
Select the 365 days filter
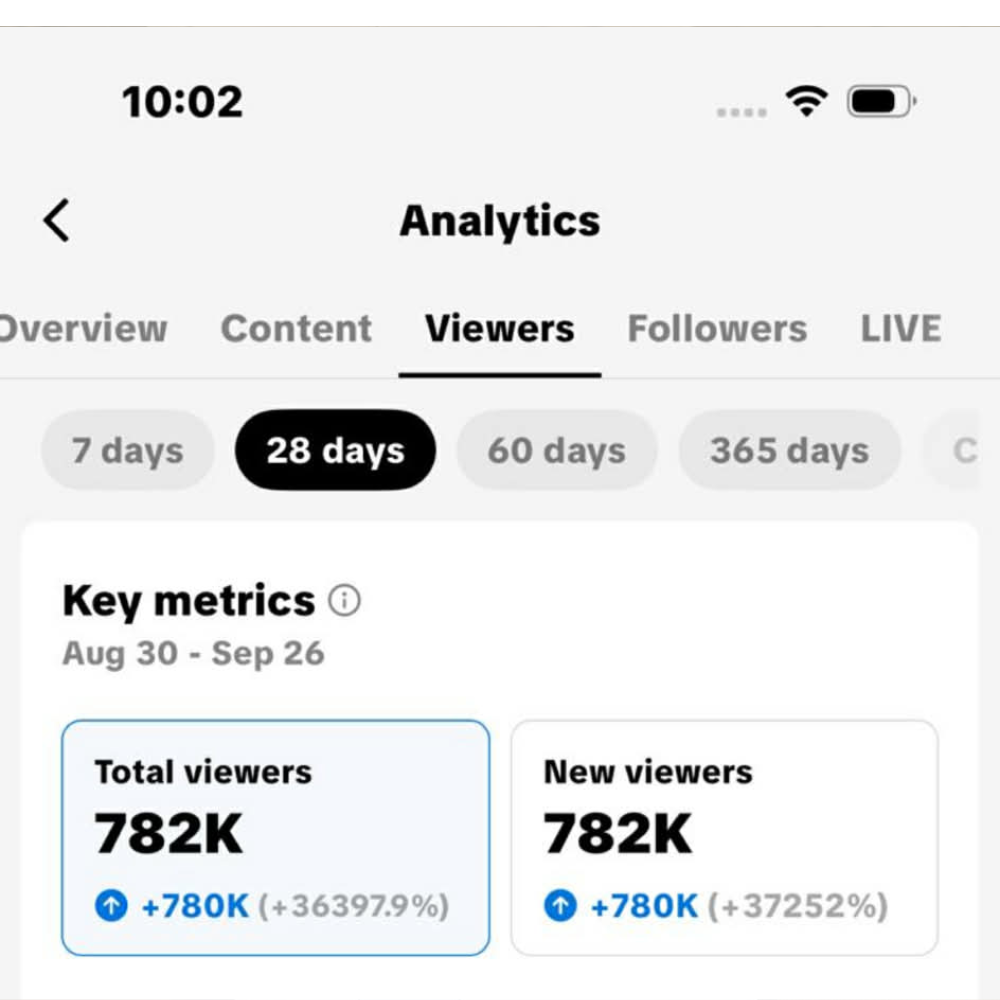click(x=789, y=450)
